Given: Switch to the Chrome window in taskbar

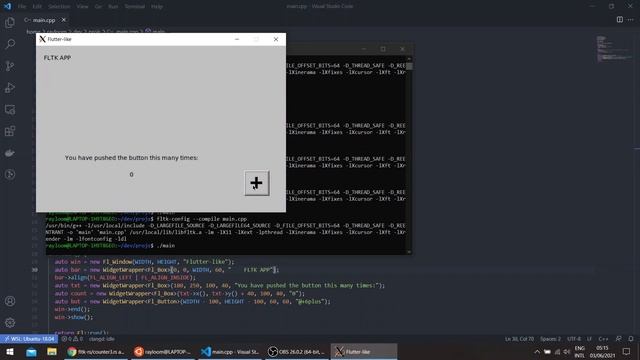Looking at the screenshot, I should [96, 351].
